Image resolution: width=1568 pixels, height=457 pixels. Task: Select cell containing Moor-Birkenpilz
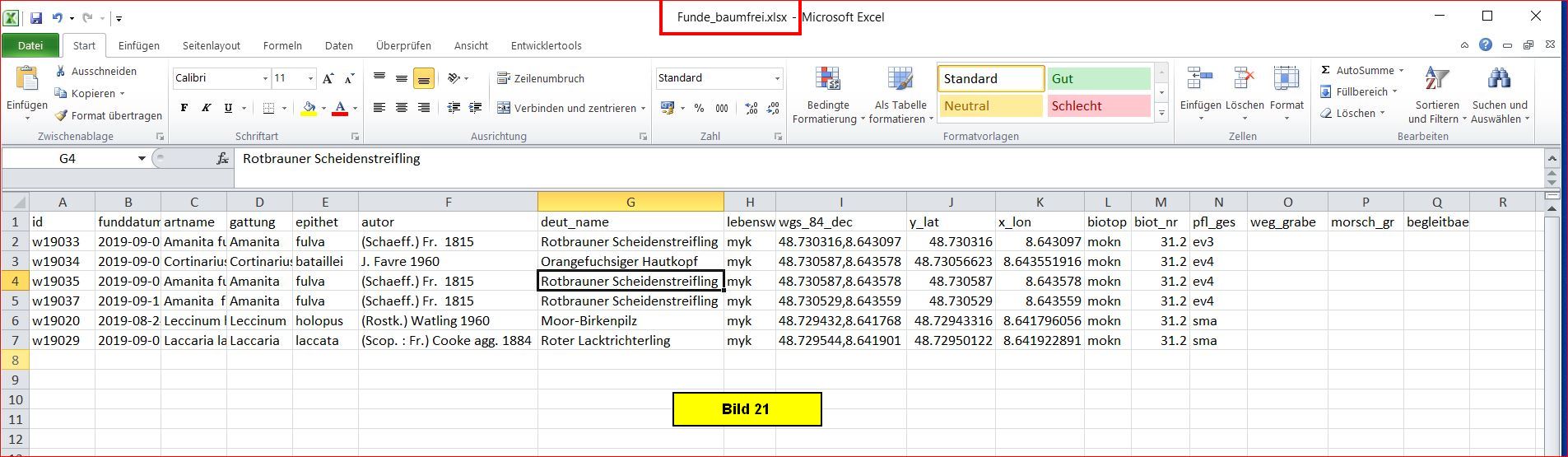[x=630, y=321]
